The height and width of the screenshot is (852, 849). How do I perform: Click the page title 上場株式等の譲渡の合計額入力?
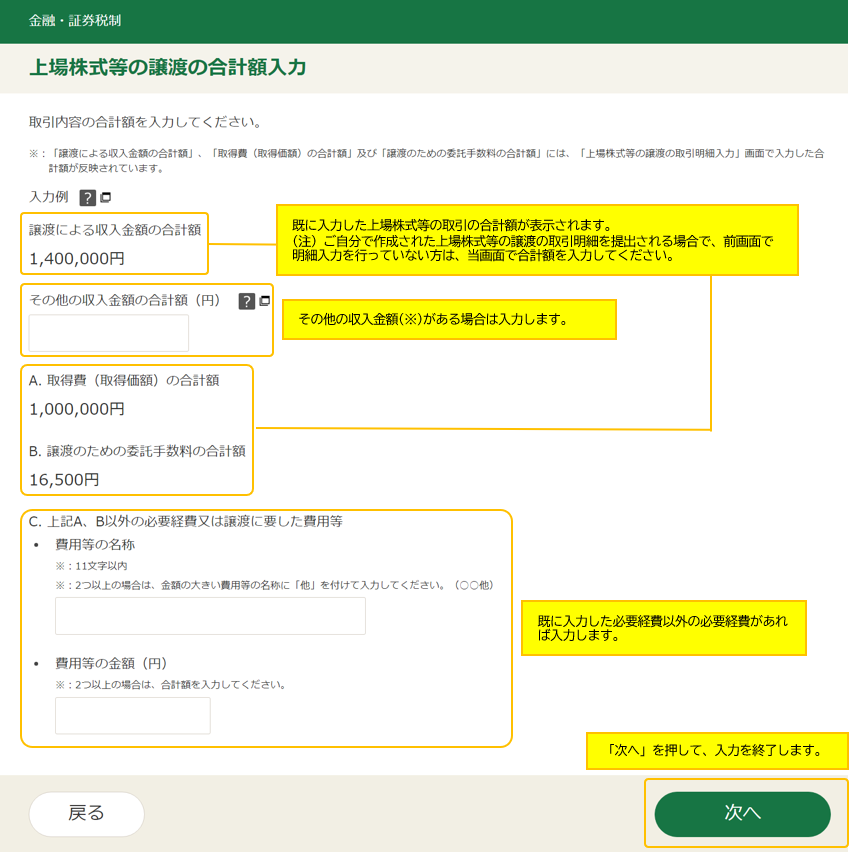(x=168, y=68)
